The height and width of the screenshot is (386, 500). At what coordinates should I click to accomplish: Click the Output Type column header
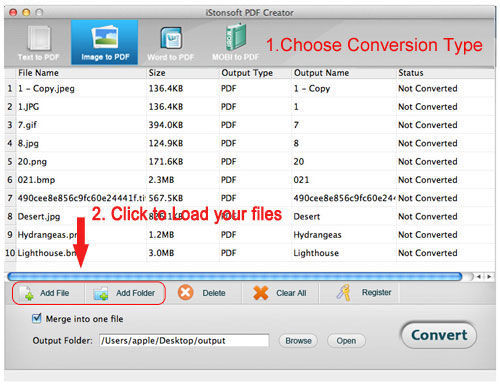(x=247, y=73)
